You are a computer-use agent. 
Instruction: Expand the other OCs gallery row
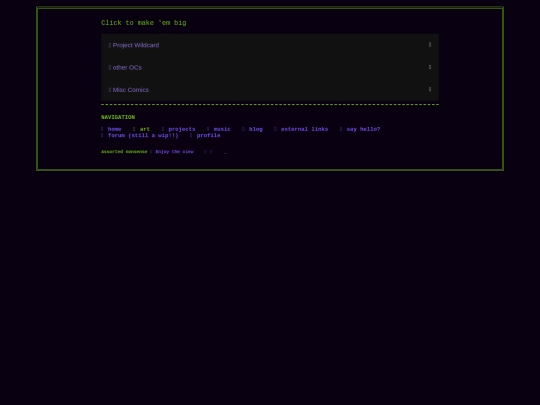(x=270, y=68)
